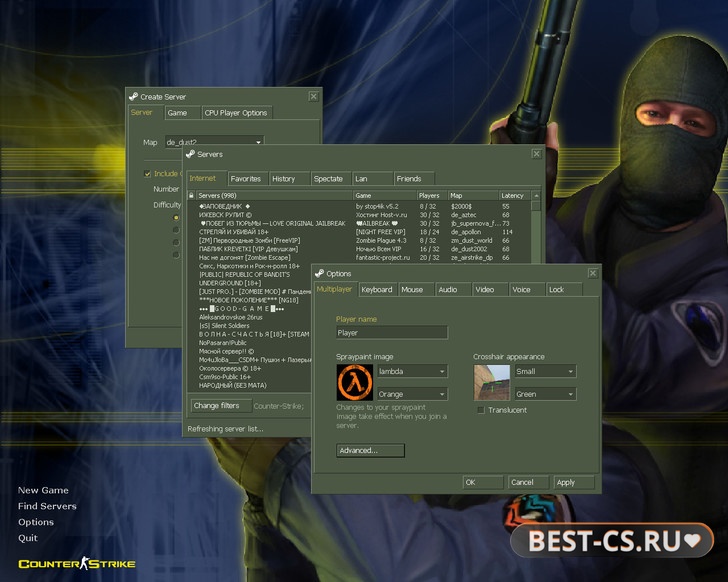Select server row '[sS] Silent Soldiers'
Image resolution: width=728 pixels, height=582 pixels.
point(250,325)
